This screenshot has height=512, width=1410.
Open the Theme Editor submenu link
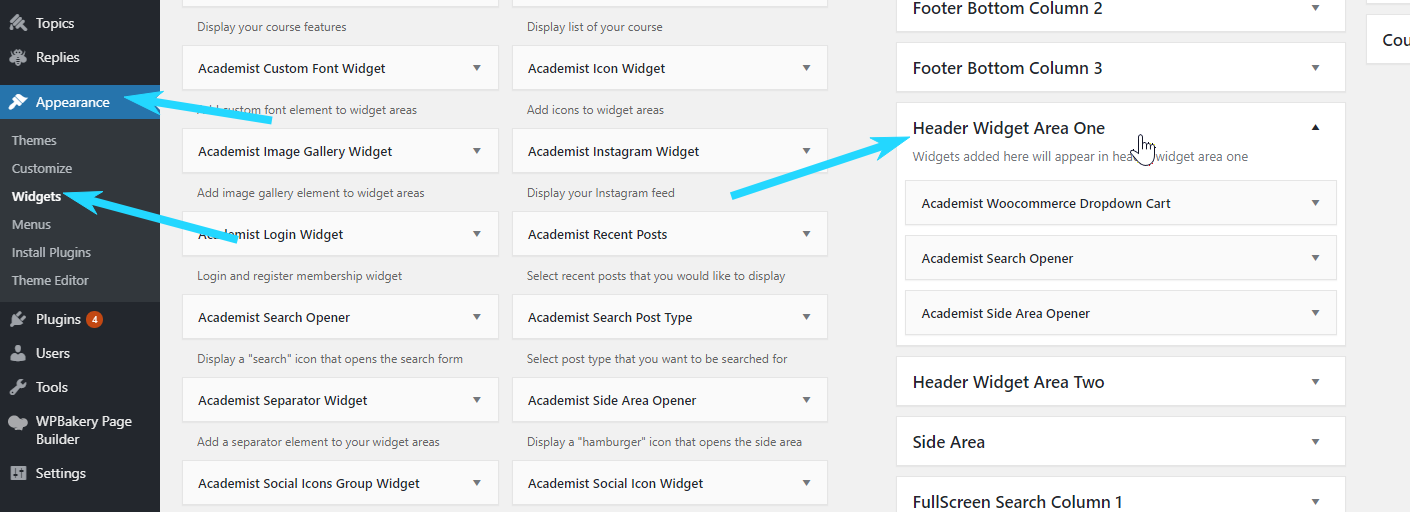pos(50,280)
